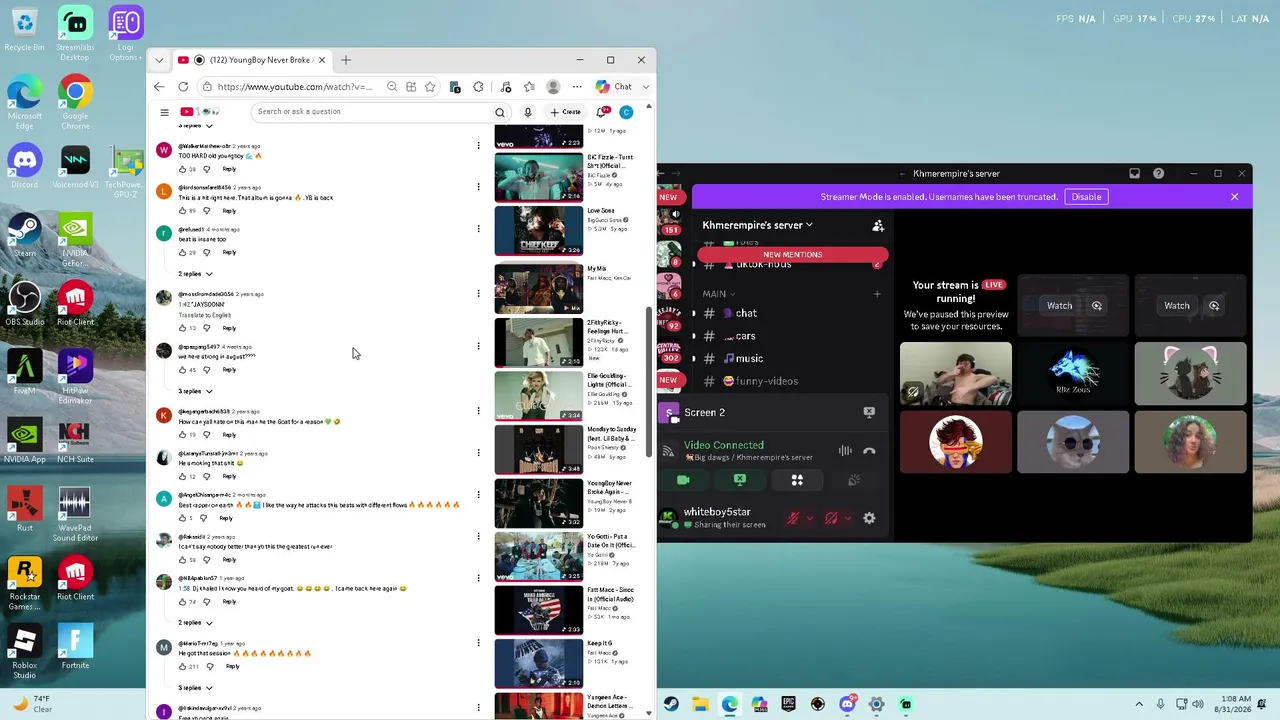Undeafen Discord audio output
Screen dimensions: 1280x720
(x=831, y=518)
